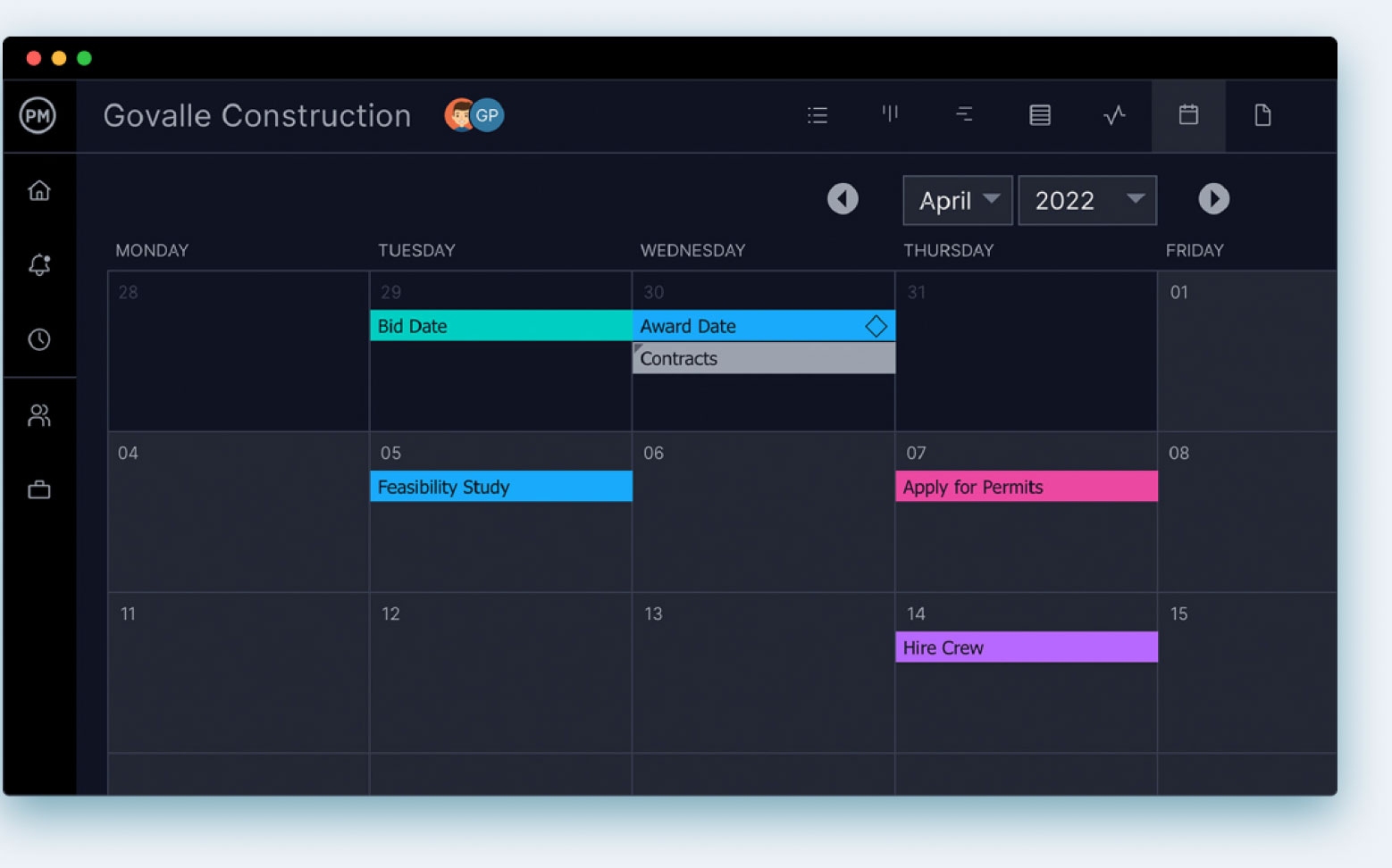Screen dimensions: 1392x868
Task: Check notifications via the bell icon
Action: 39,264
